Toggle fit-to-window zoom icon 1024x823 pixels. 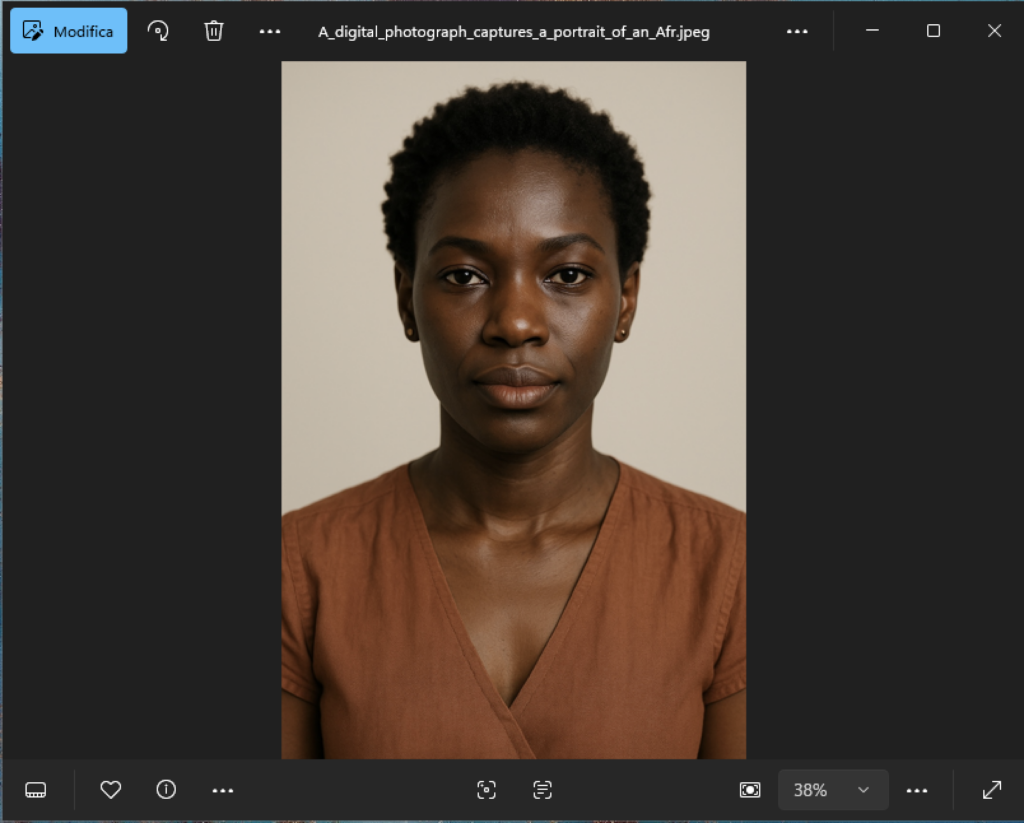pos(750,790)
